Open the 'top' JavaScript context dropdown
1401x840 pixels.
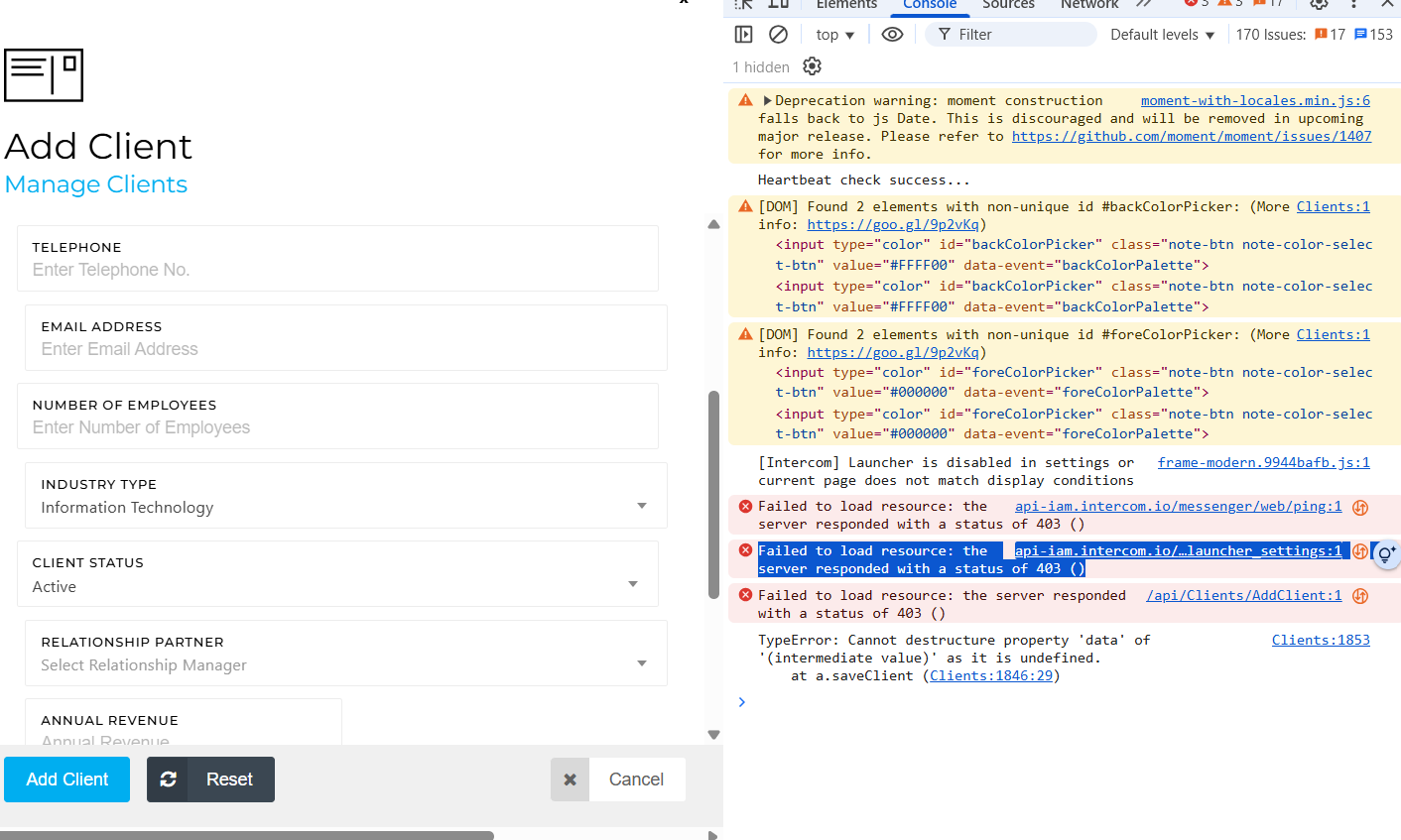point(834,35)
